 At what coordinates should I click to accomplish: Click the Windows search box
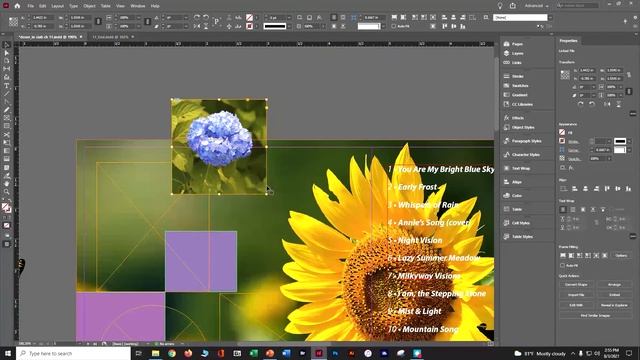click(73, 353)
